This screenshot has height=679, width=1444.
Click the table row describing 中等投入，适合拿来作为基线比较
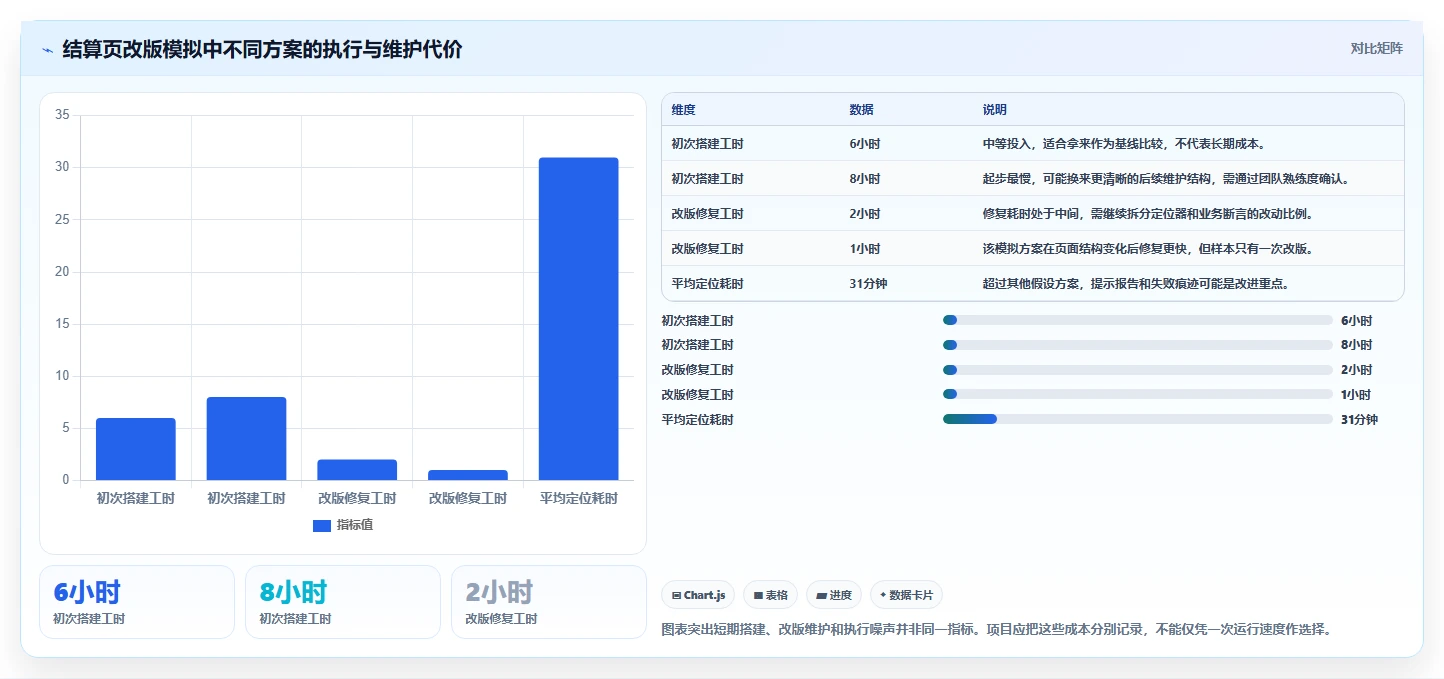click(1033, 144)
